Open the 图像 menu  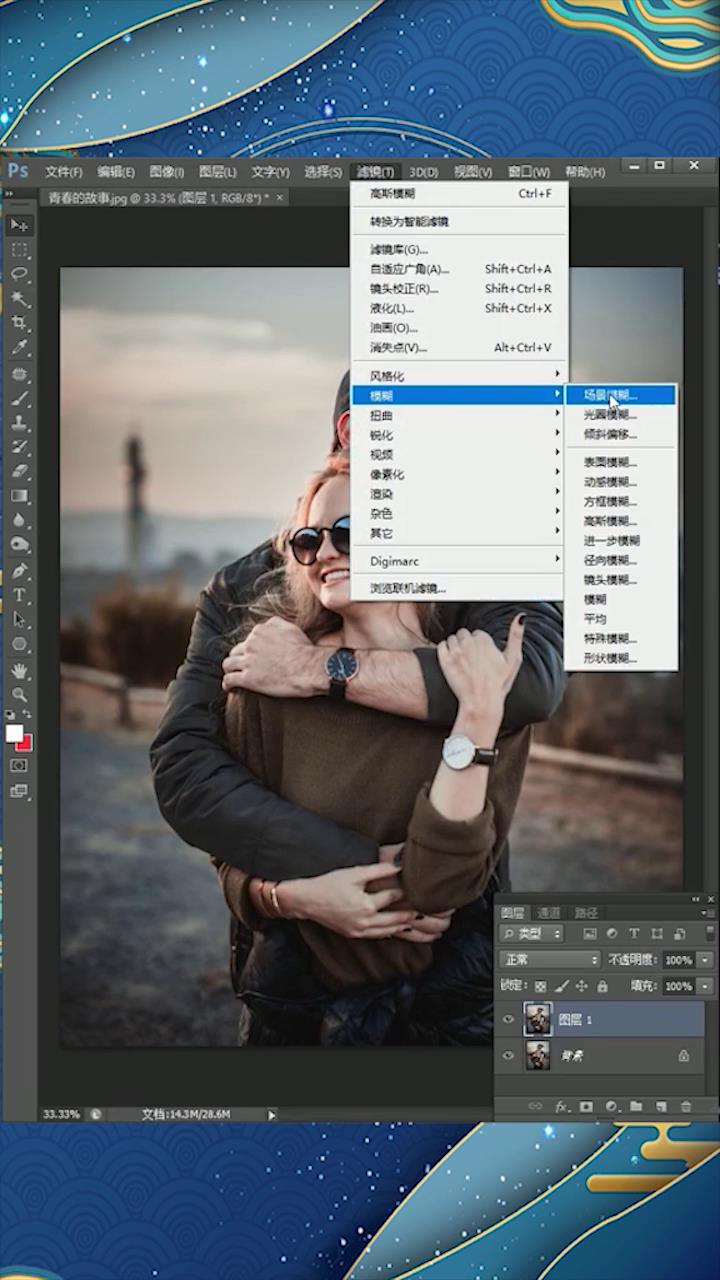pyautogui.click(x=167, y=172)
